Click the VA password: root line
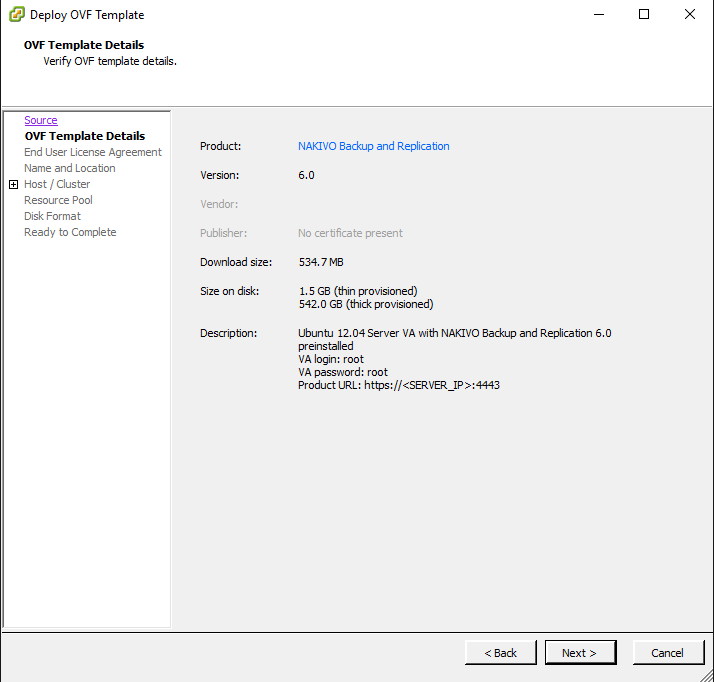 [x=343, y=372]
